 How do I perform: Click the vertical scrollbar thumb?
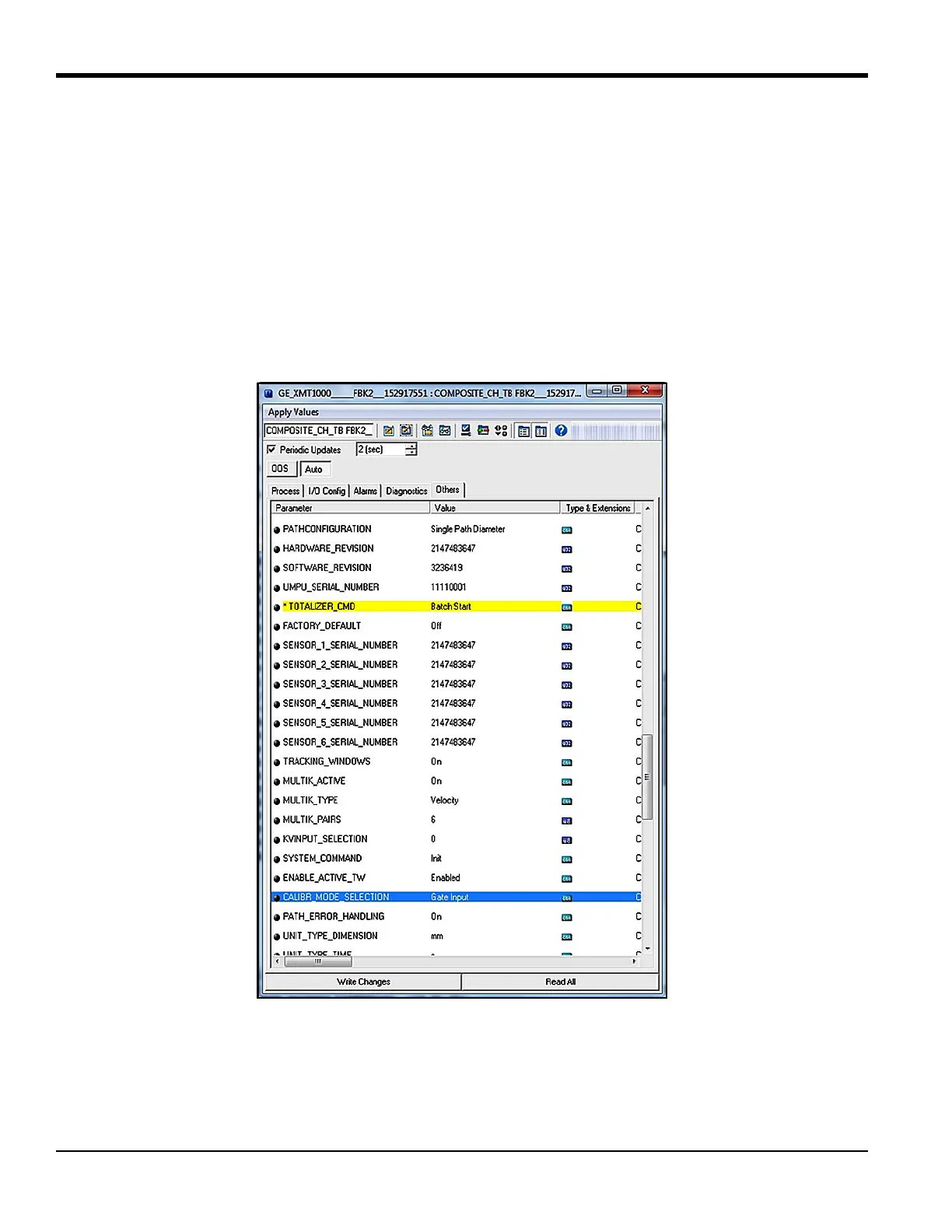tap(647, 776)
